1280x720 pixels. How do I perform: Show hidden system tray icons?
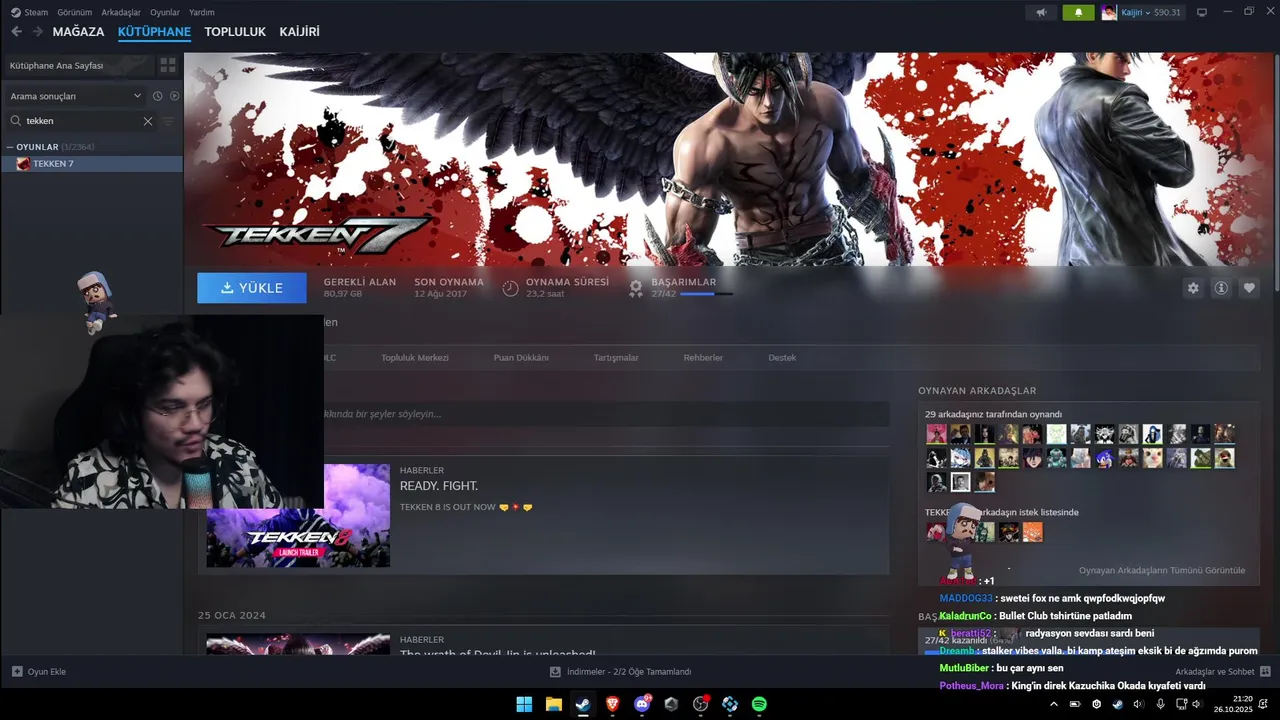(x=1053, y=704)
